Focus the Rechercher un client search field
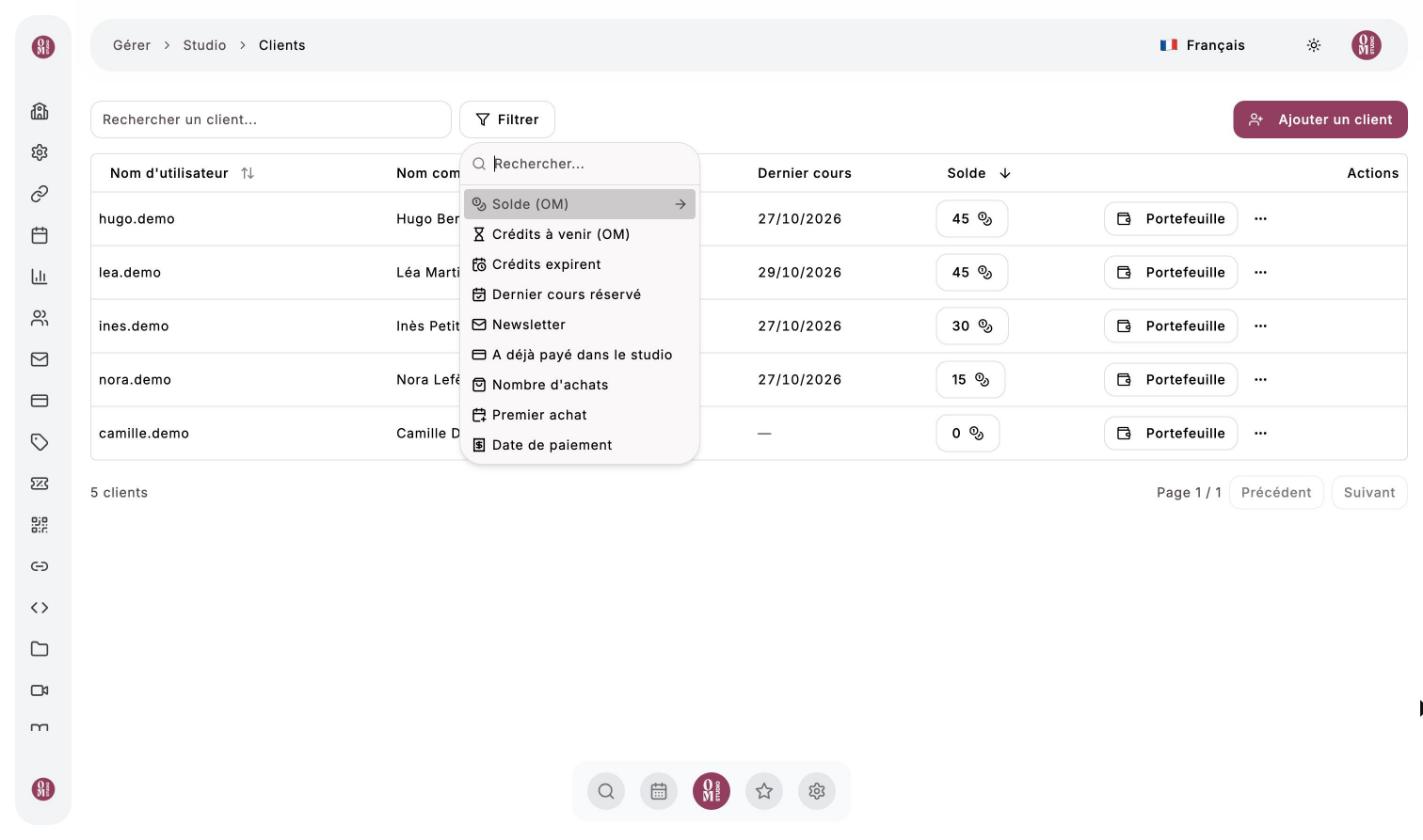The image size is (1423, 840). click(x=271, y=119)
